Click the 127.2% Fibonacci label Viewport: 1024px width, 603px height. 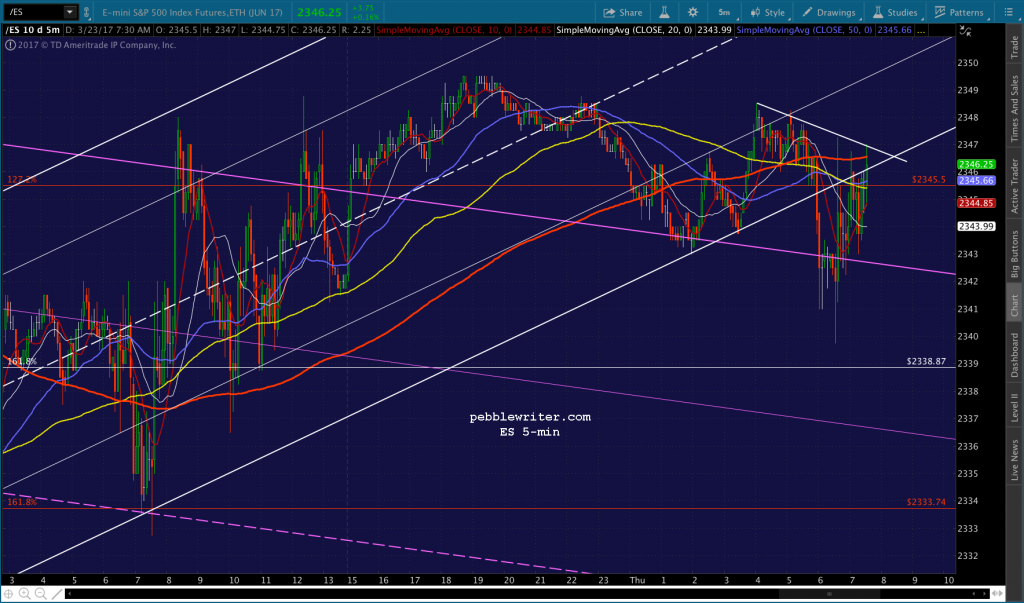coord(22,180)
